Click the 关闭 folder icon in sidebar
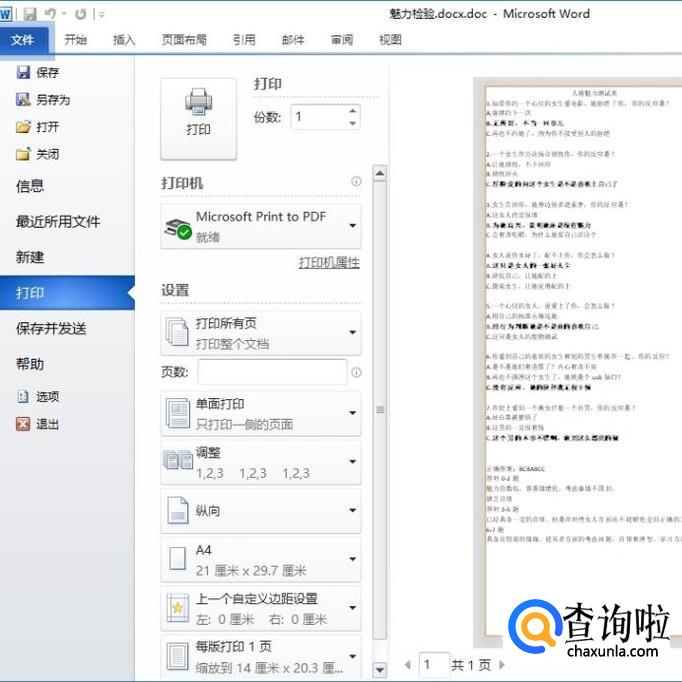 pyautogui.click(x=23, y=154)
